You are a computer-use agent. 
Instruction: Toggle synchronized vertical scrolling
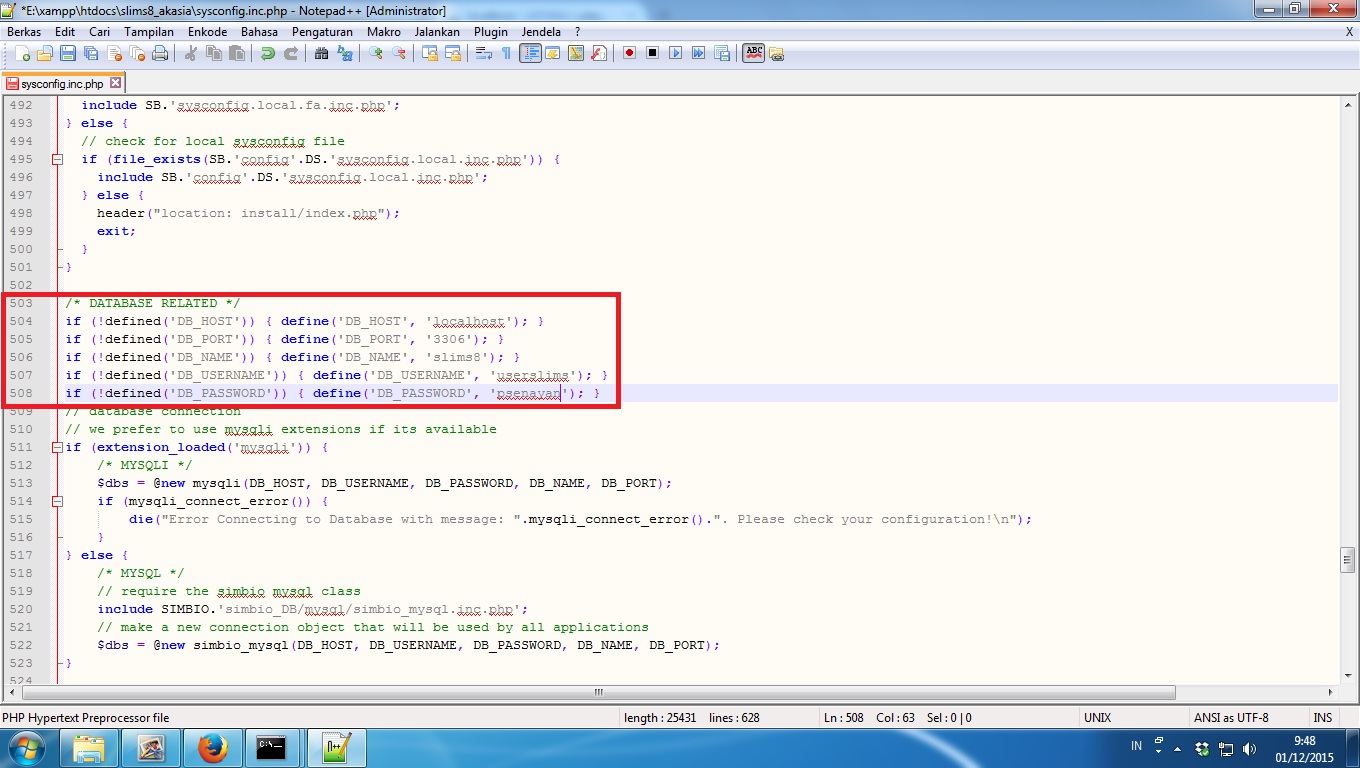(x=432, y=53)
